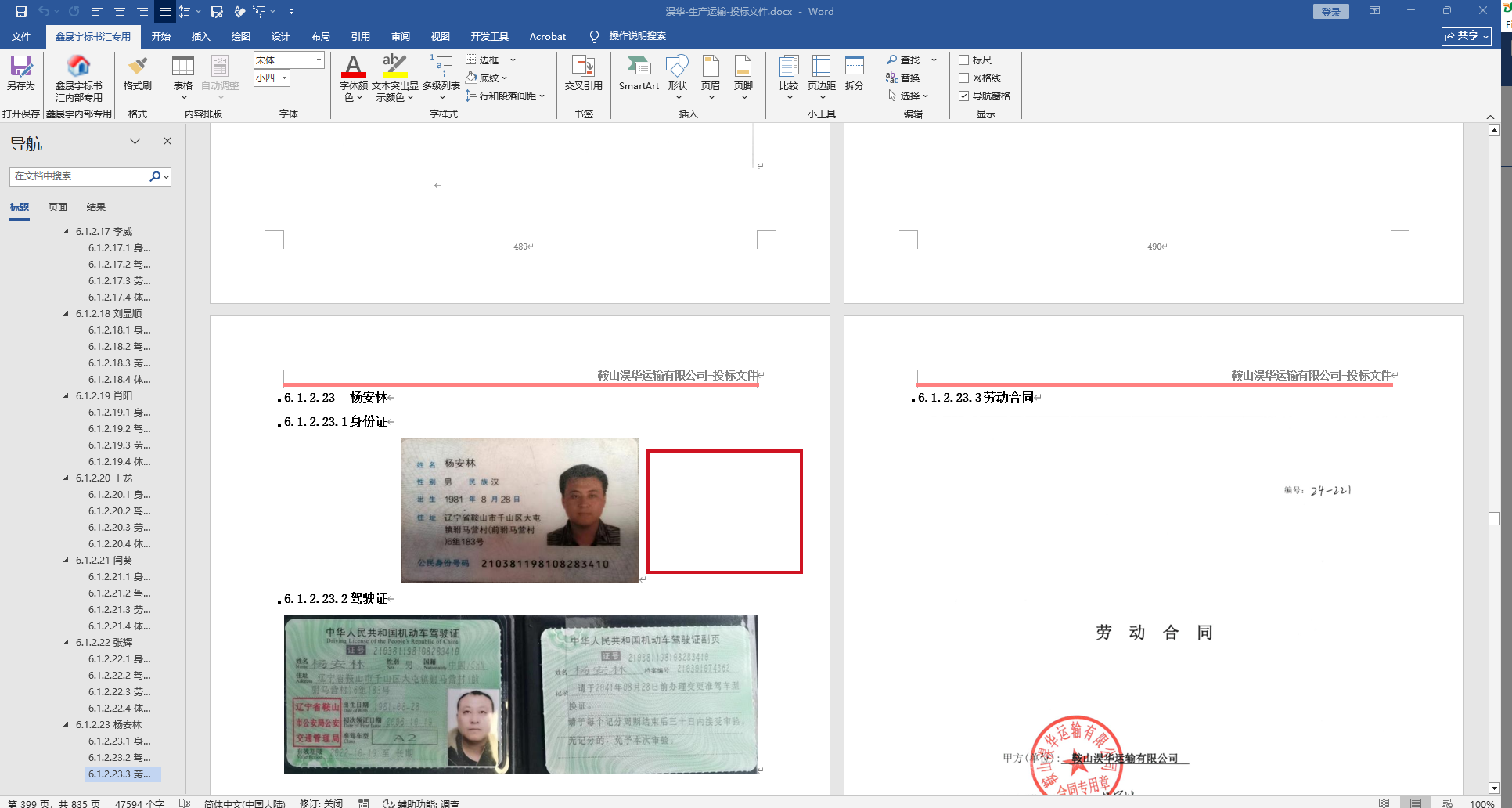This screenshot has width=1512, height=808.
Task: Open navigation pane options dropdown arrow
Action: (135, 141)
